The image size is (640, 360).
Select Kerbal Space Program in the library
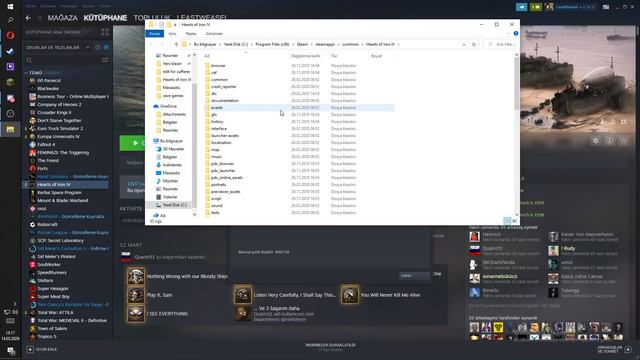[59, 193]
